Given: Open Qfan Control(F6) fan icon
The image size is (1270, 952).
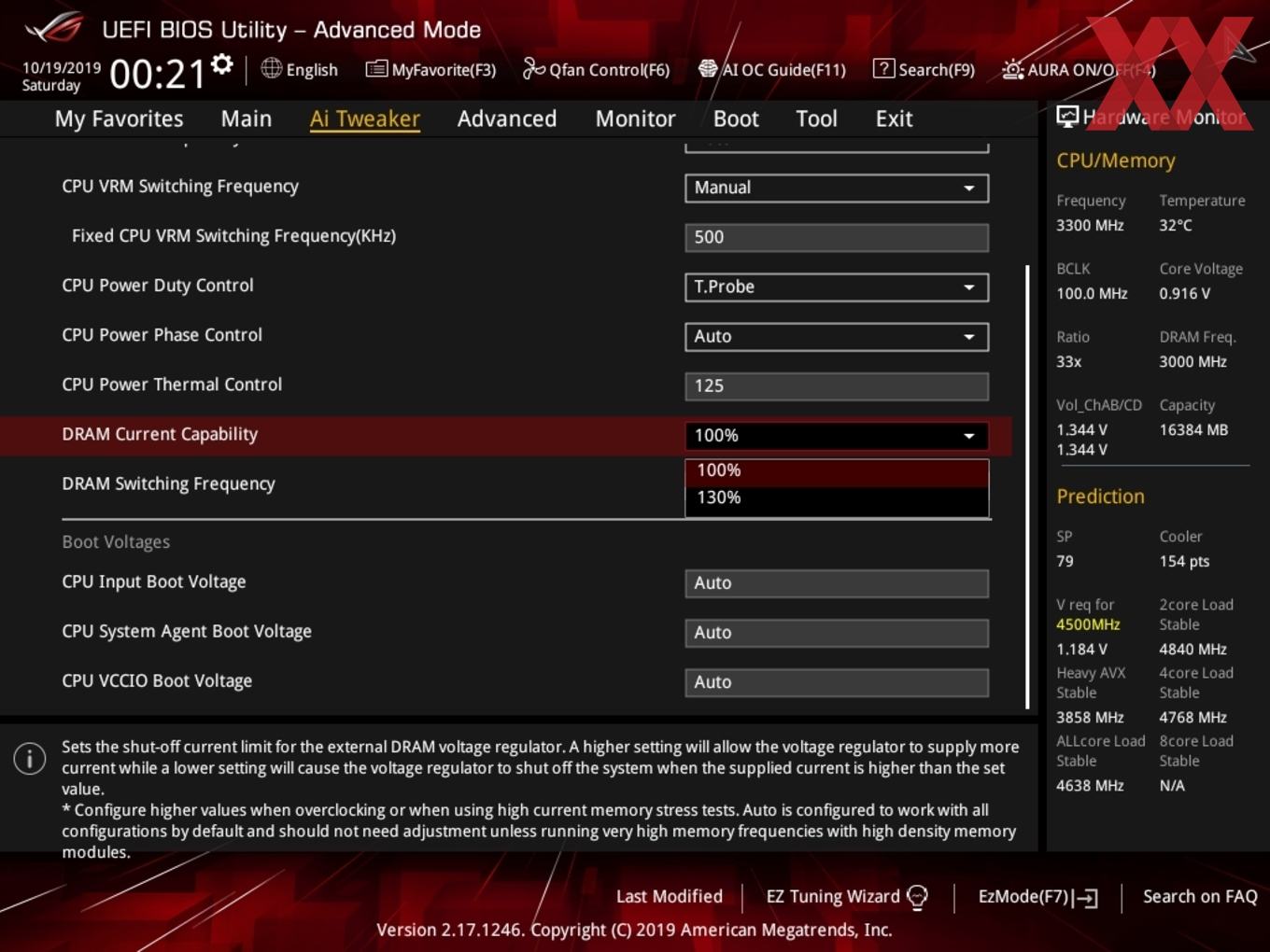Looking at the screenshot, I should [x=533, y=68].
